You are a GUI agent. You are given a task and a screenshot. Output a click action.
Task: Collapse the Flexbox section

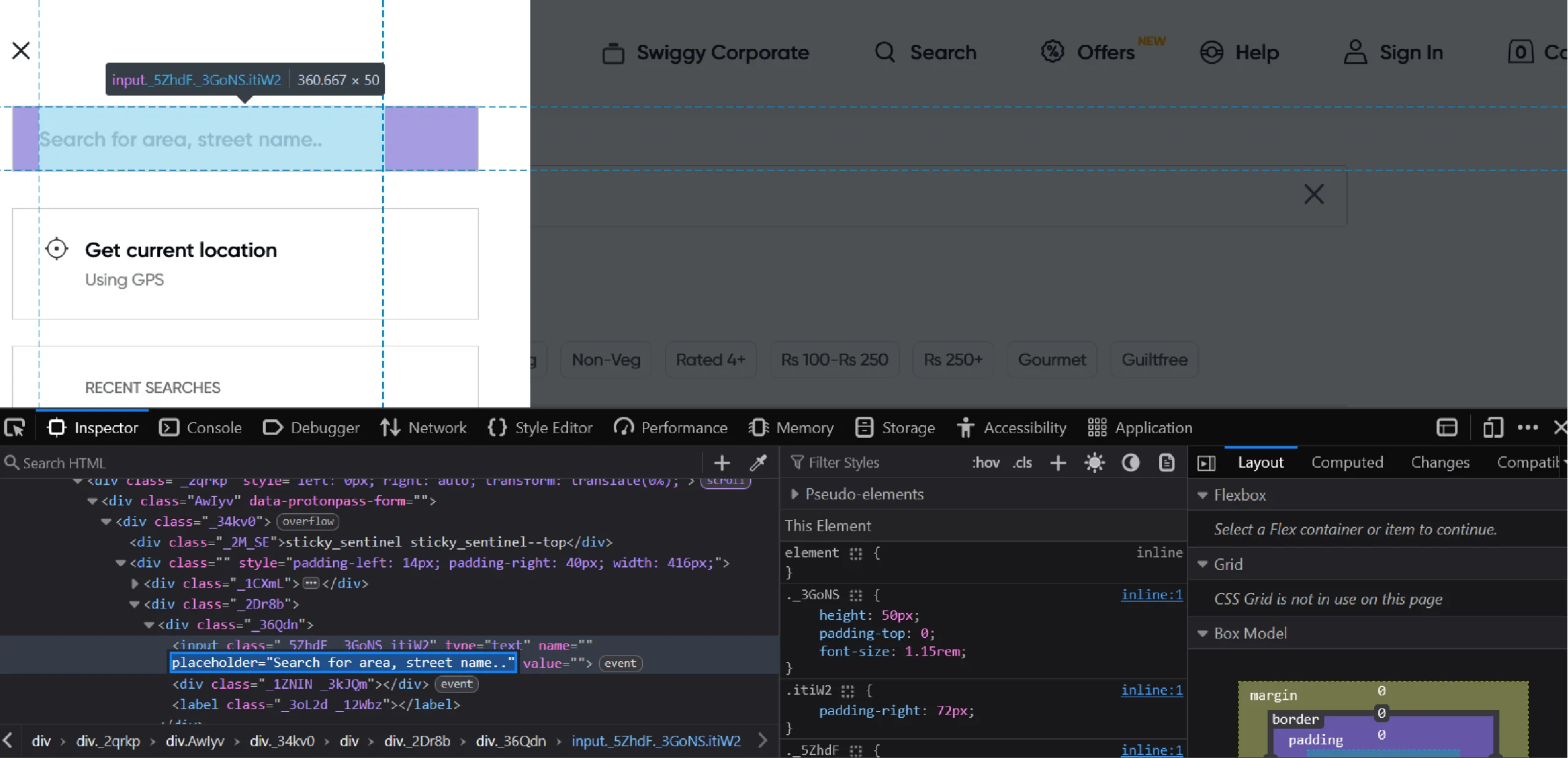coord(1203,495)
